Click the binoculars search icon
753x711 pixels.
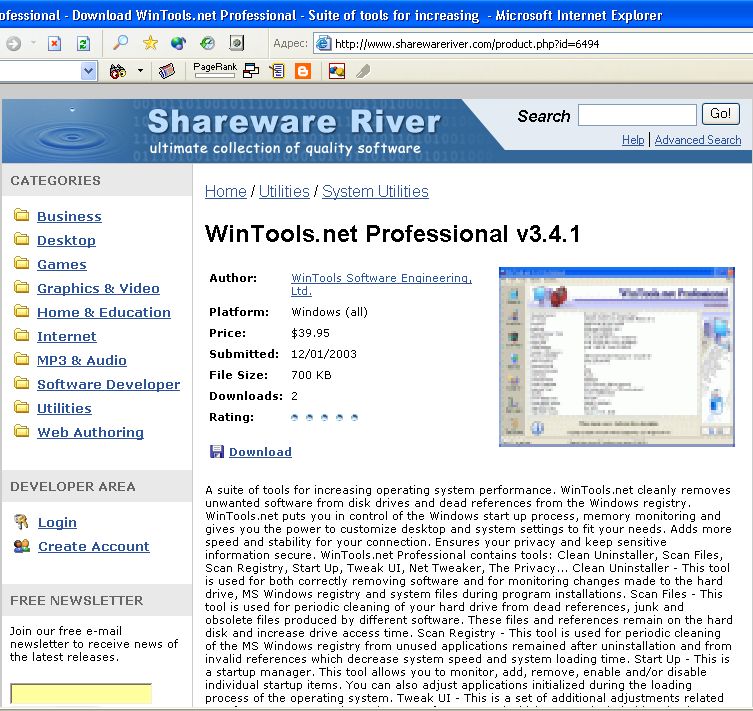(118, 71)
